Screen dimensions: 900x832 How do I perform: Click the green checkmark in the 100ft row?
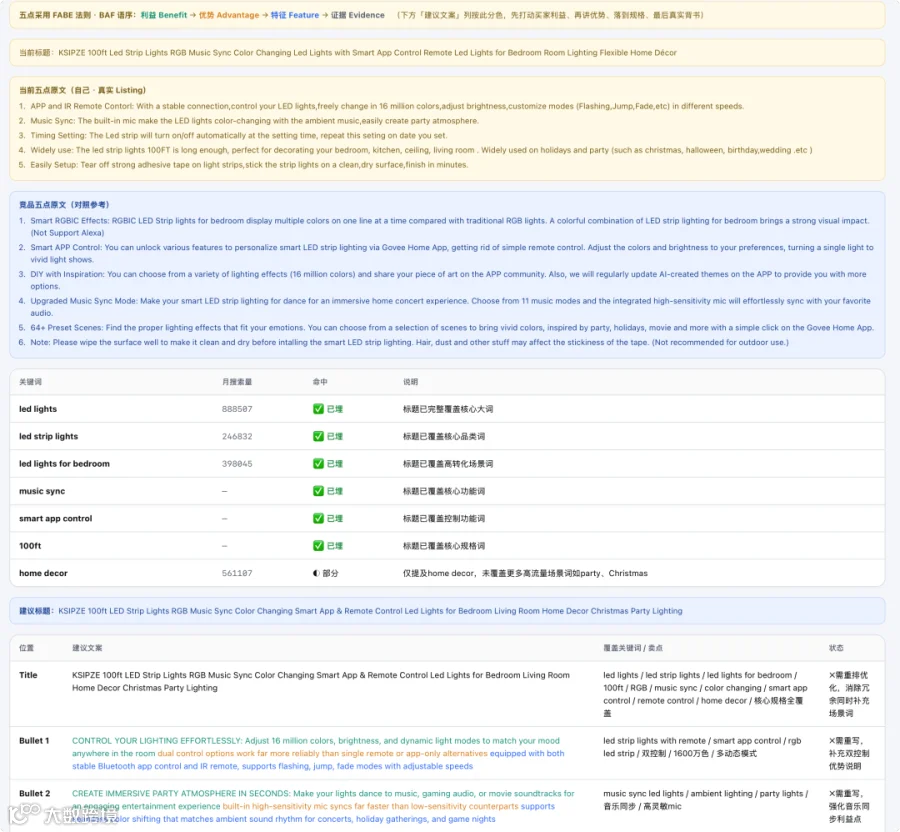[318, 546]
